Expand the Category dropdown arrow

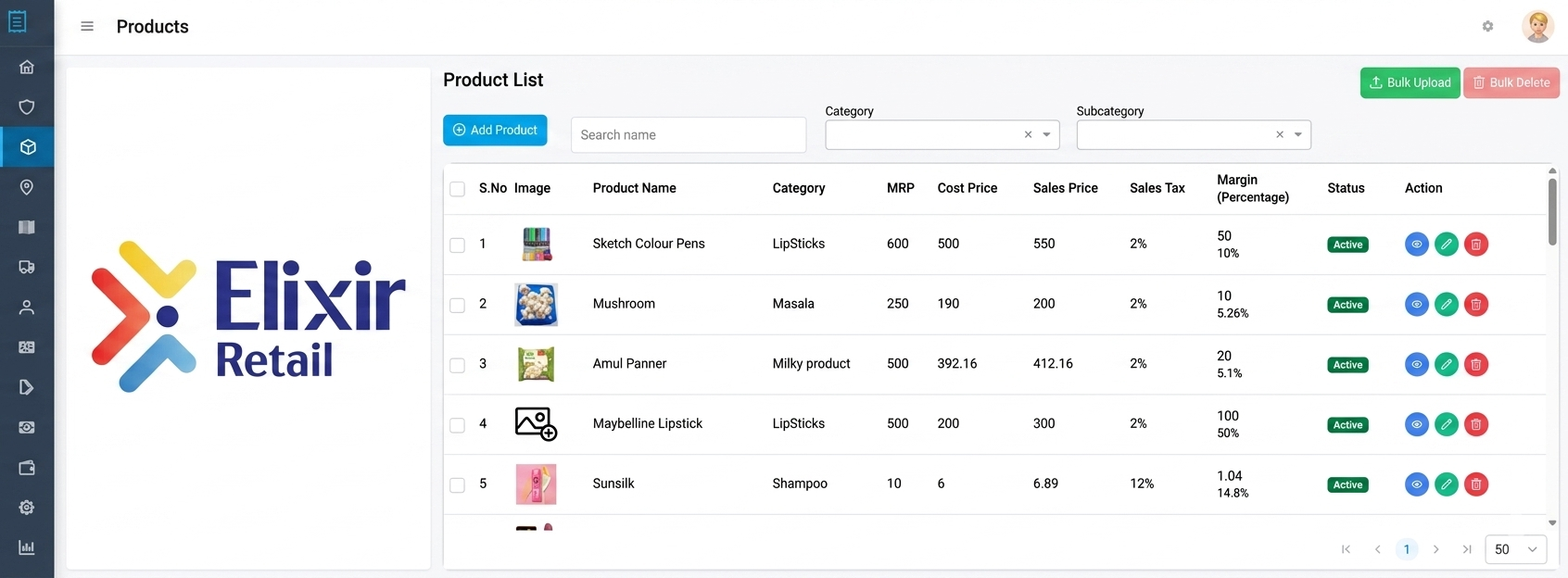1046,135
